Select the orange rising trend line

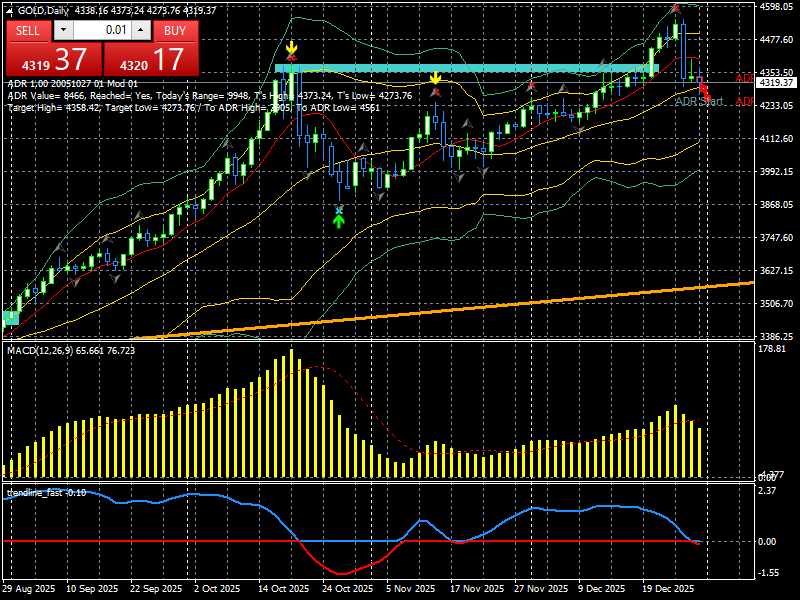click(444, 309)
